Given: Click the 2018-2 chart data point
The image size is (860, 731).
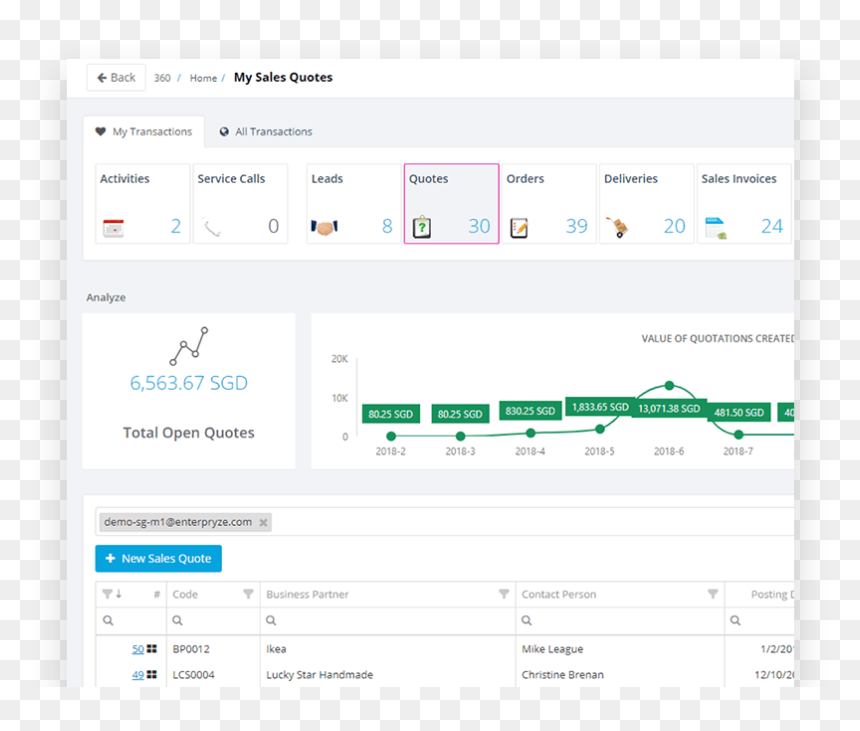Looking at the screenshot, I should 391,437.
